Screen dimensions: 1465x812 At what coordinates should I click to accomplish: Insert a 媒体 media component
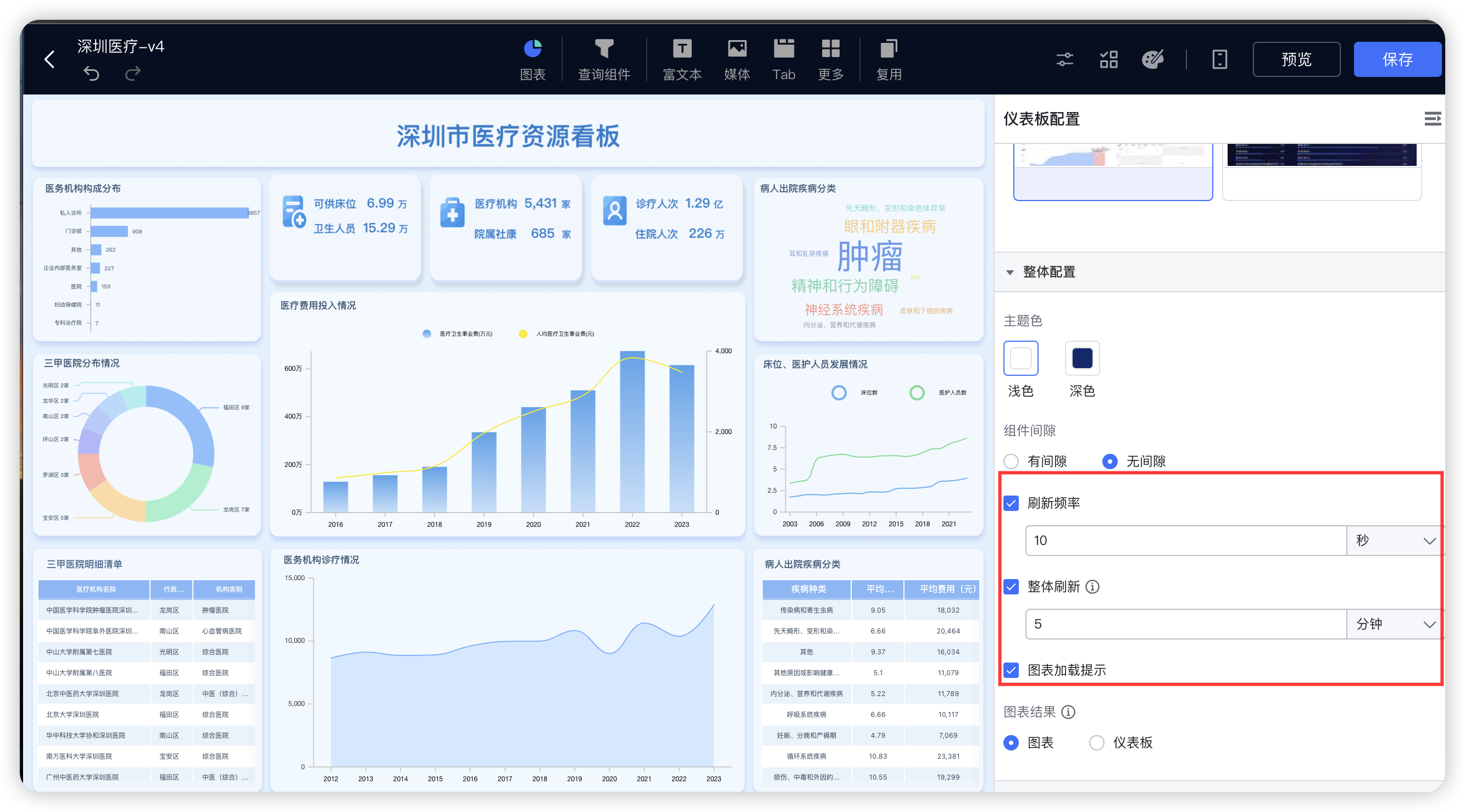pyautogui.click(x=737, y=59)
